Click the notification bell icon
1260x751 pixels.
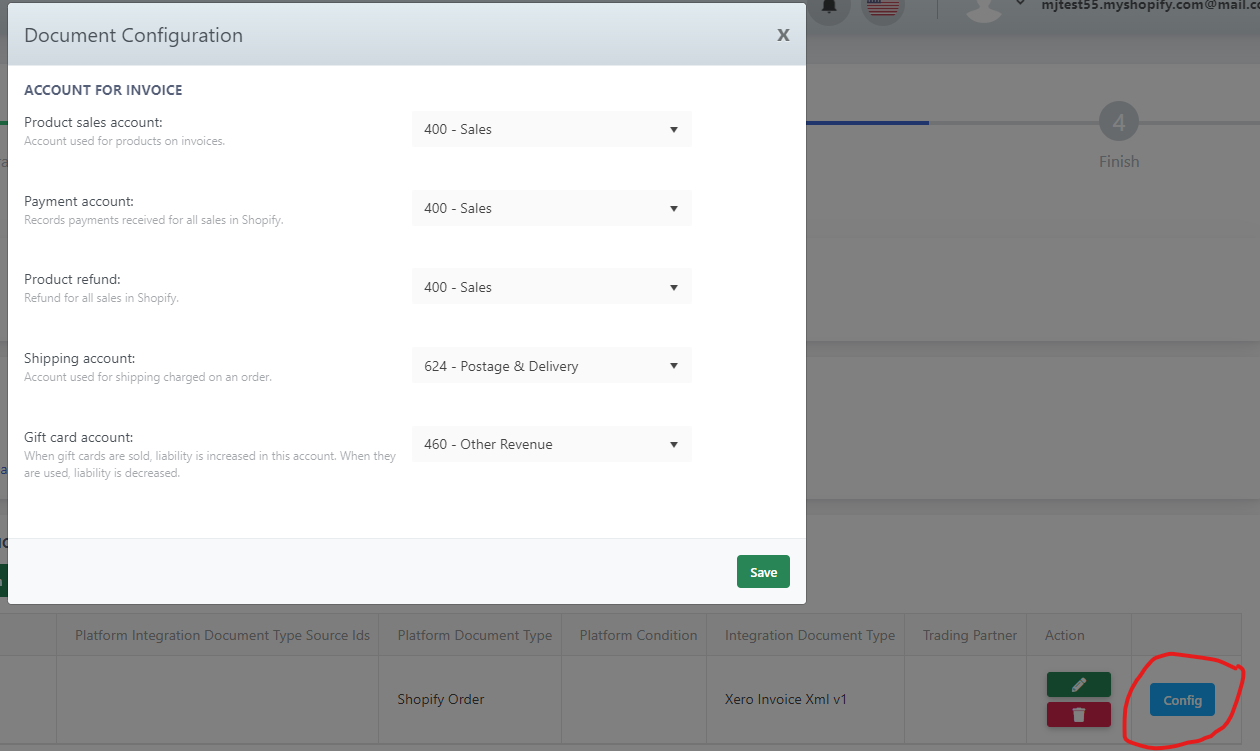[x=829, y=6]
